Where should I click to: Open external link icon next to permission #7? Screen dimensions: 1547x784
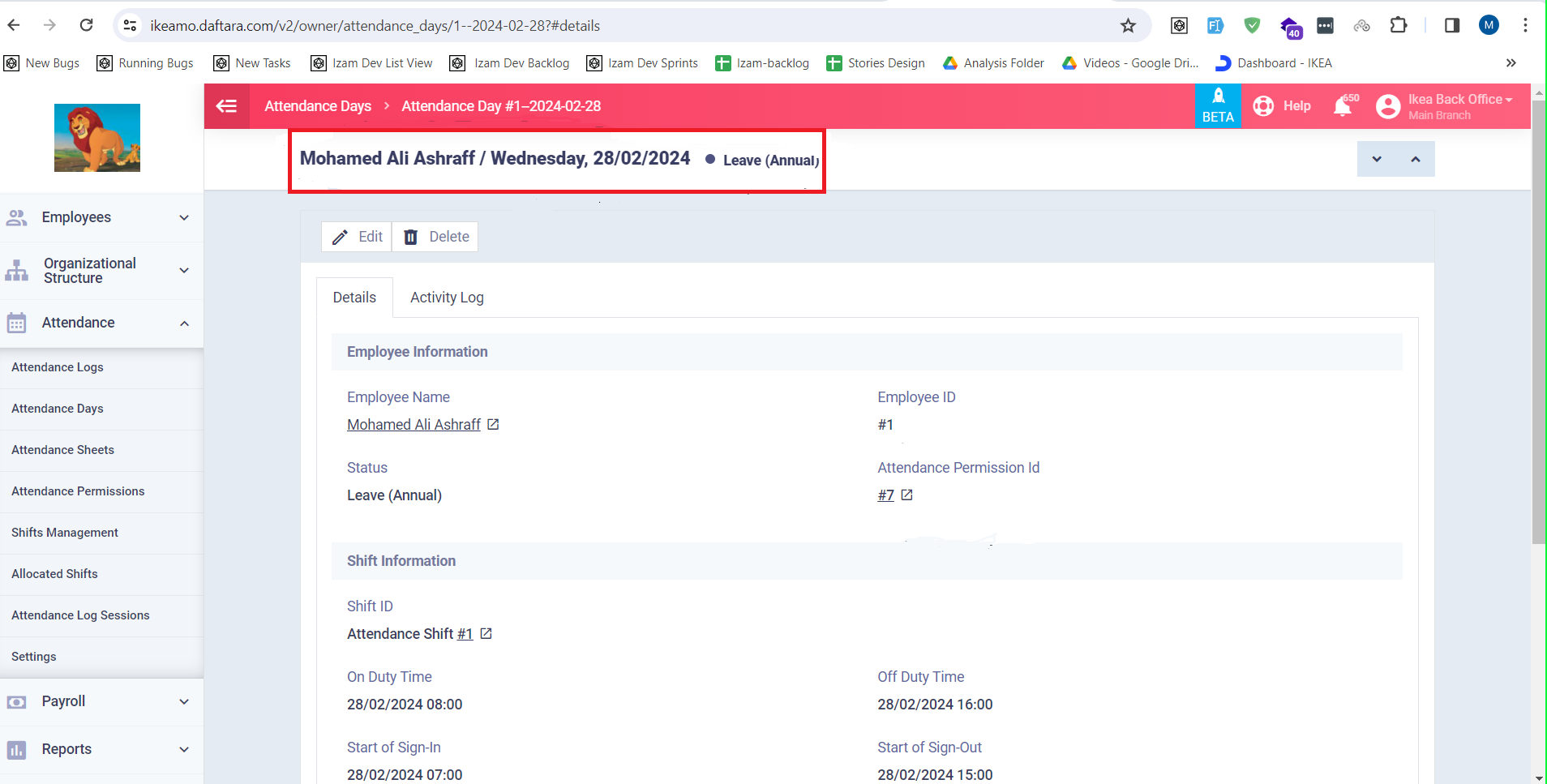[x=906, y=495]
